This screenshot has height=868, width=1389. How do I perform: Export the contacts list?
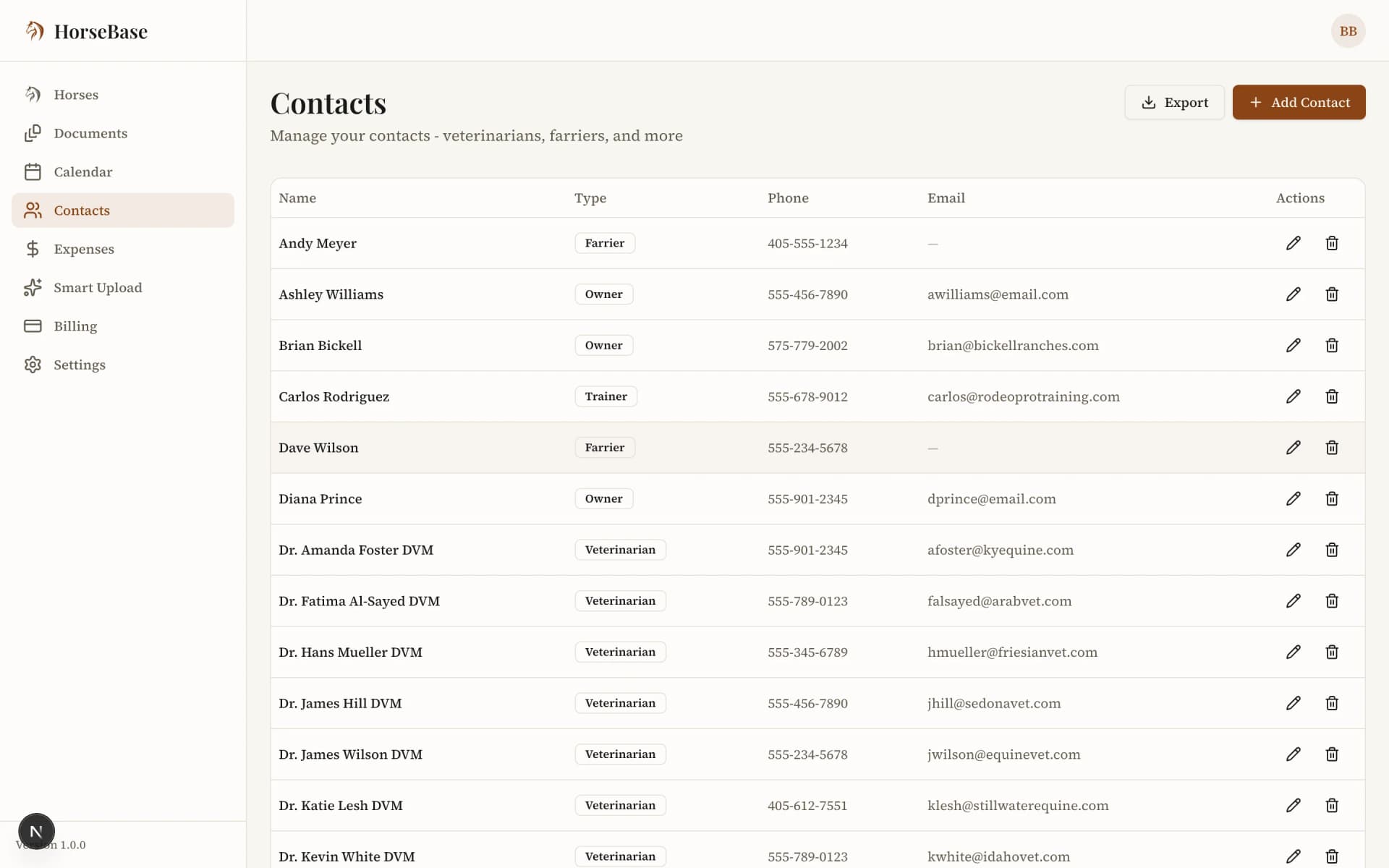pyautogui.click(x=1173, y=103)
